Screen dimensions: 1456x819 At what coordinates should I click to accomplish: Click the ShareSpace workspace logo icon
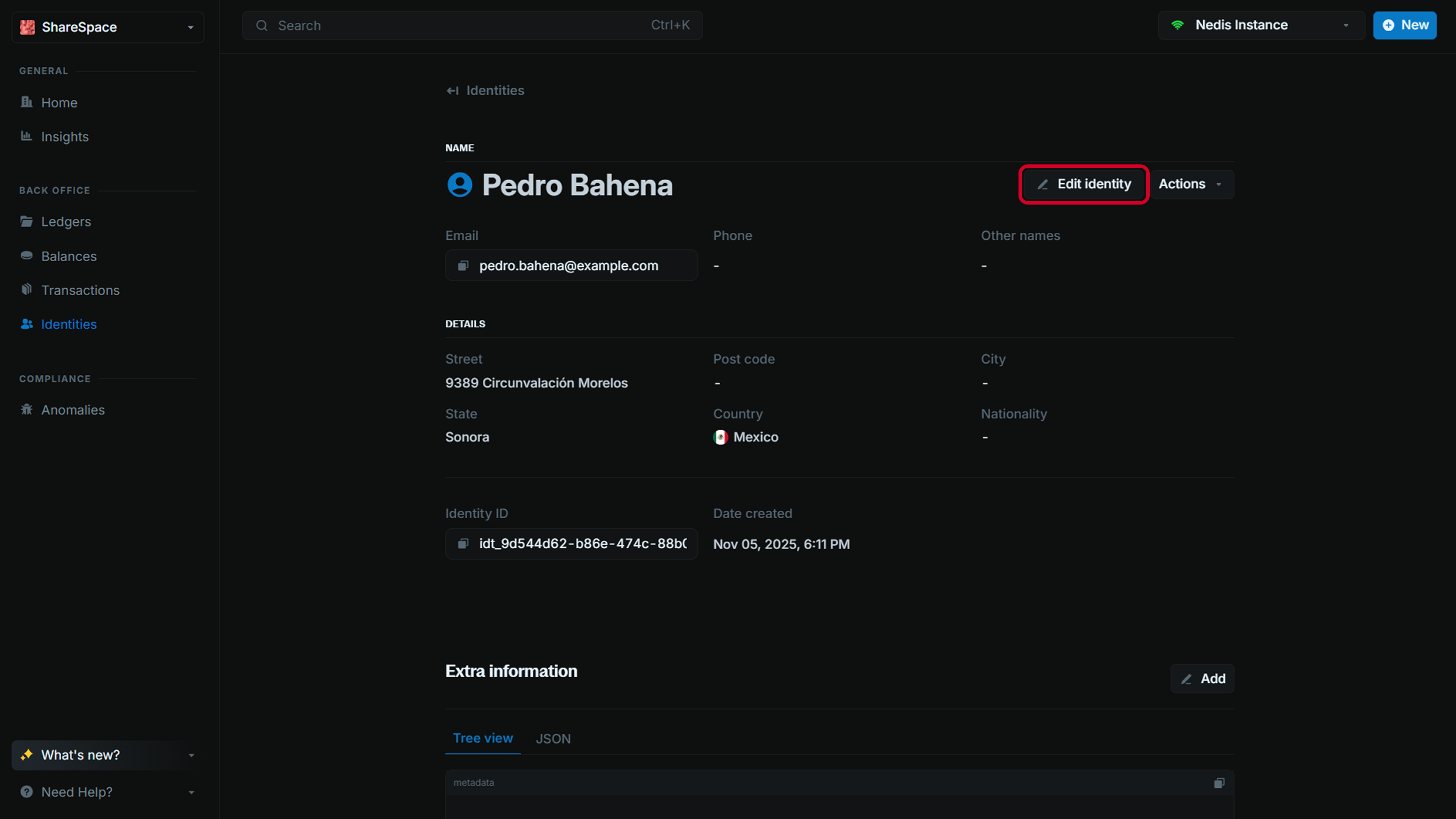pyautogui.click(x=27, y=27)
